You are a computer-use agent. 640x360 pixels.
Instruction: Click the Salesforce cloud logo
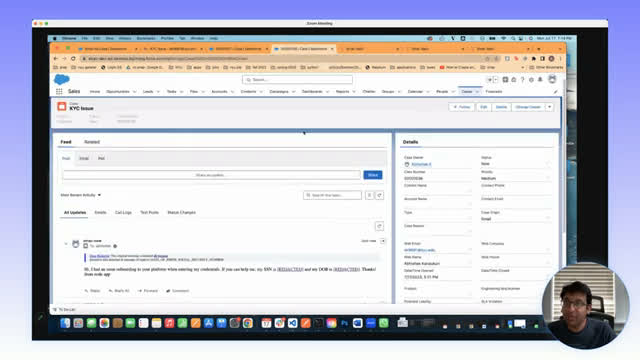[x=62, y=79]
